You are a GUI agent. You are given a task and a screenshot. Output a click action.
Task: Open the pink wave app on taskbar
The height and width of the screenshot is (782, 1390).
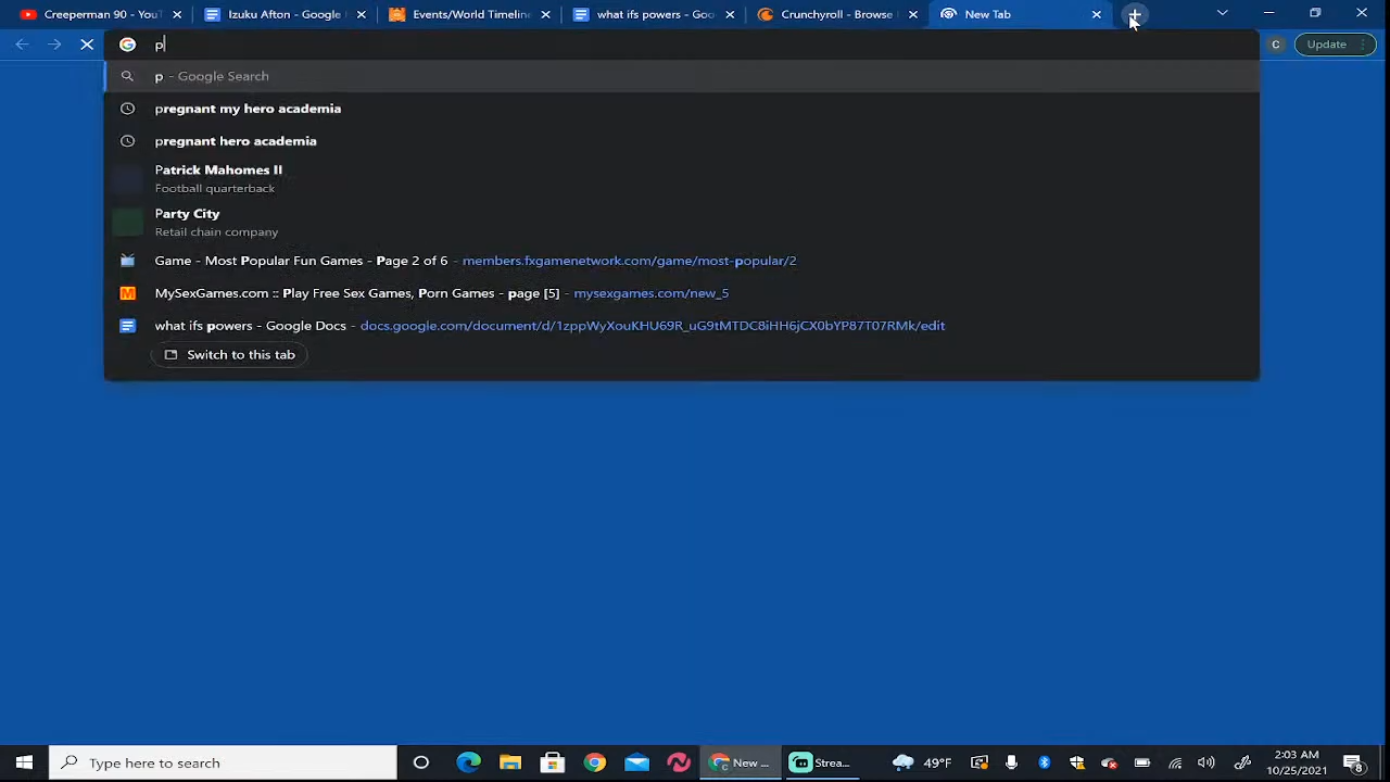tap(679, 763)
